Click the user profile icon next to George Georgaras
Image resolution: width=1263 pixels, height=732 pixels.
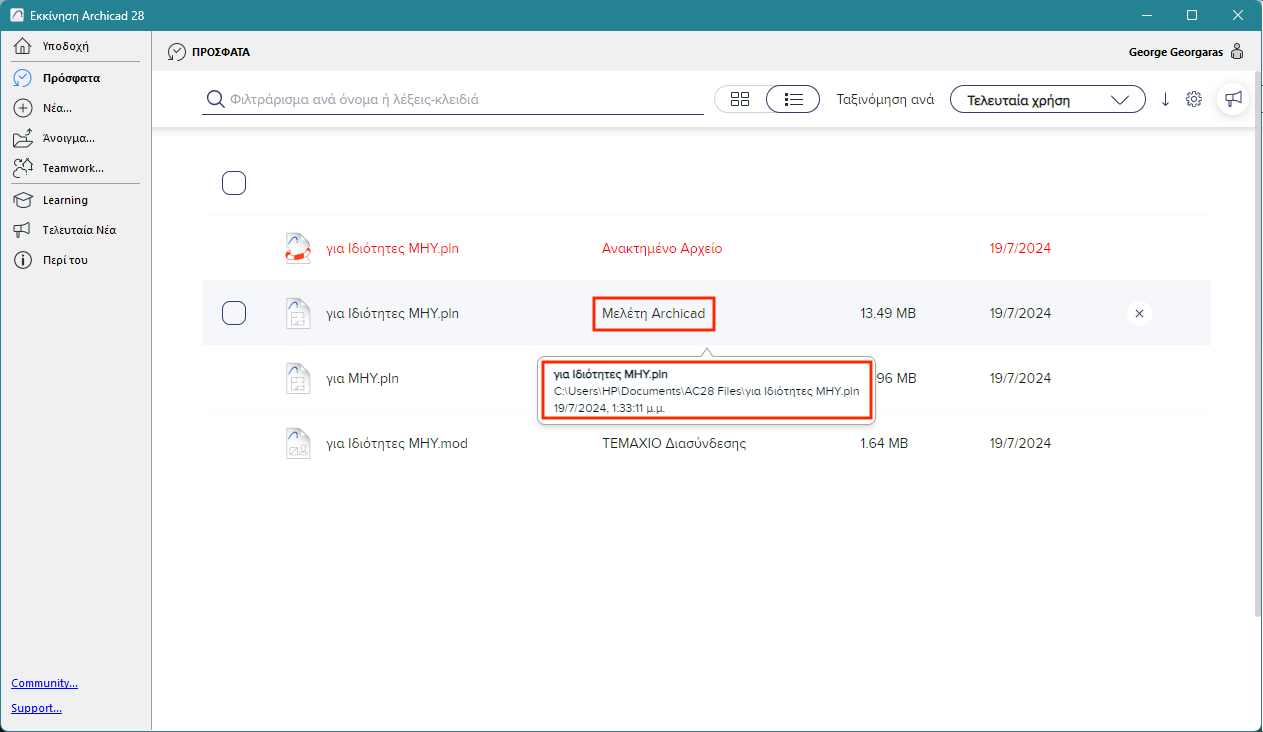(x=1237, y=52)
